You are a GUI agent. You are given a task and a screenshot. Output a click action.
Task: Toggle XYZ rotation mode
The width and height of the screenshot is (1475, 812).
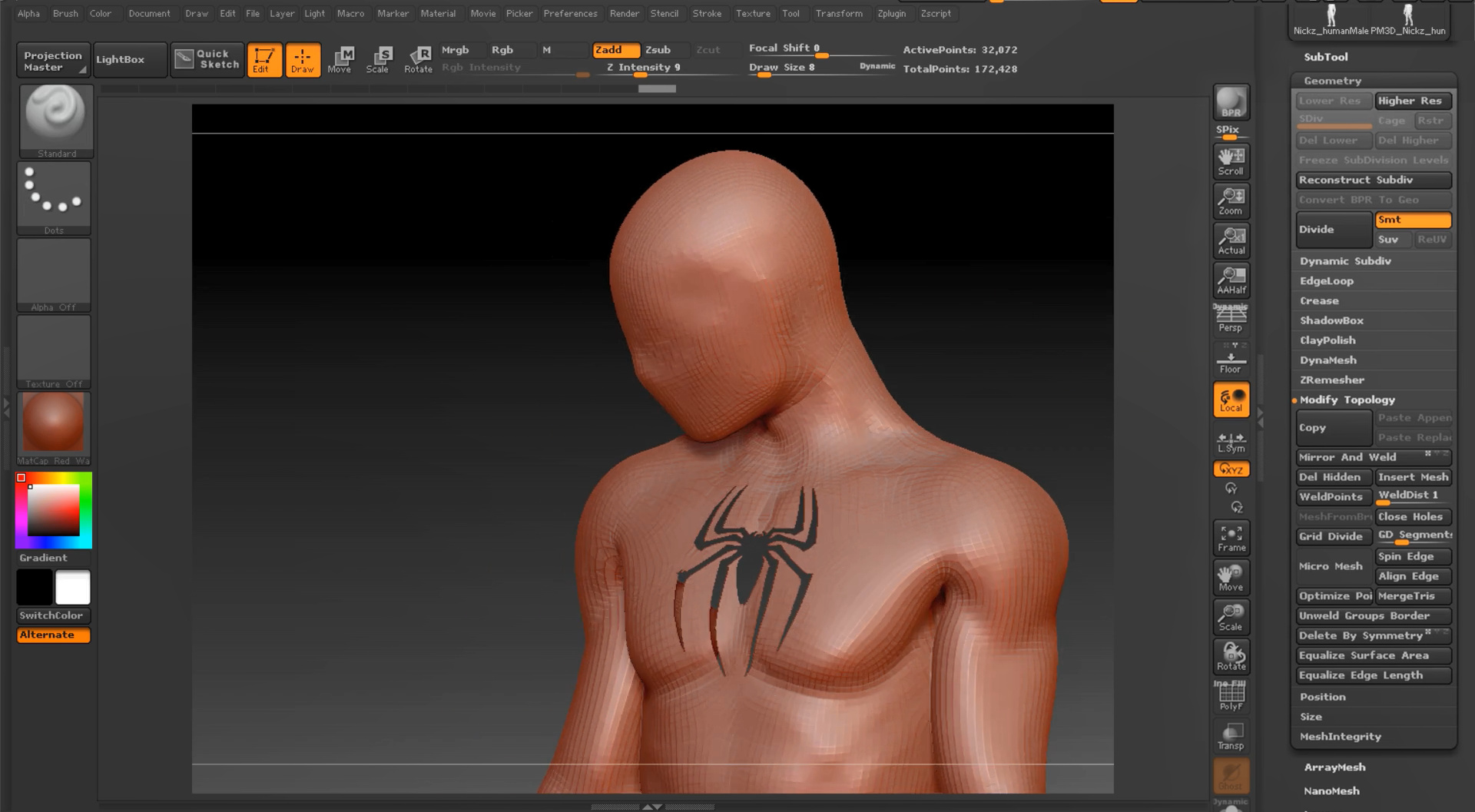coord(1231,469)
